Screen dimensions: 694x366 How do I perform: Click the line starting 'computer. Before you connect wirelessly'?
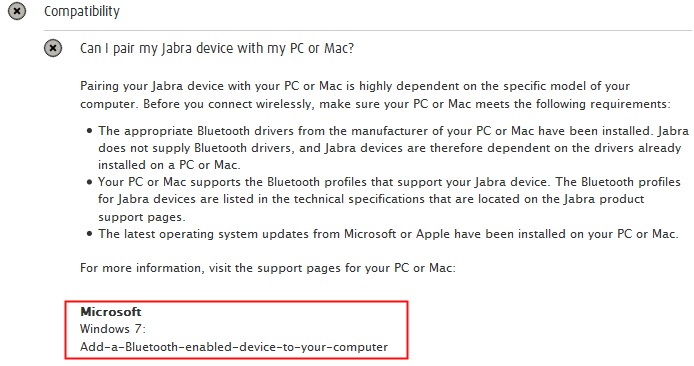coord(375,104)
